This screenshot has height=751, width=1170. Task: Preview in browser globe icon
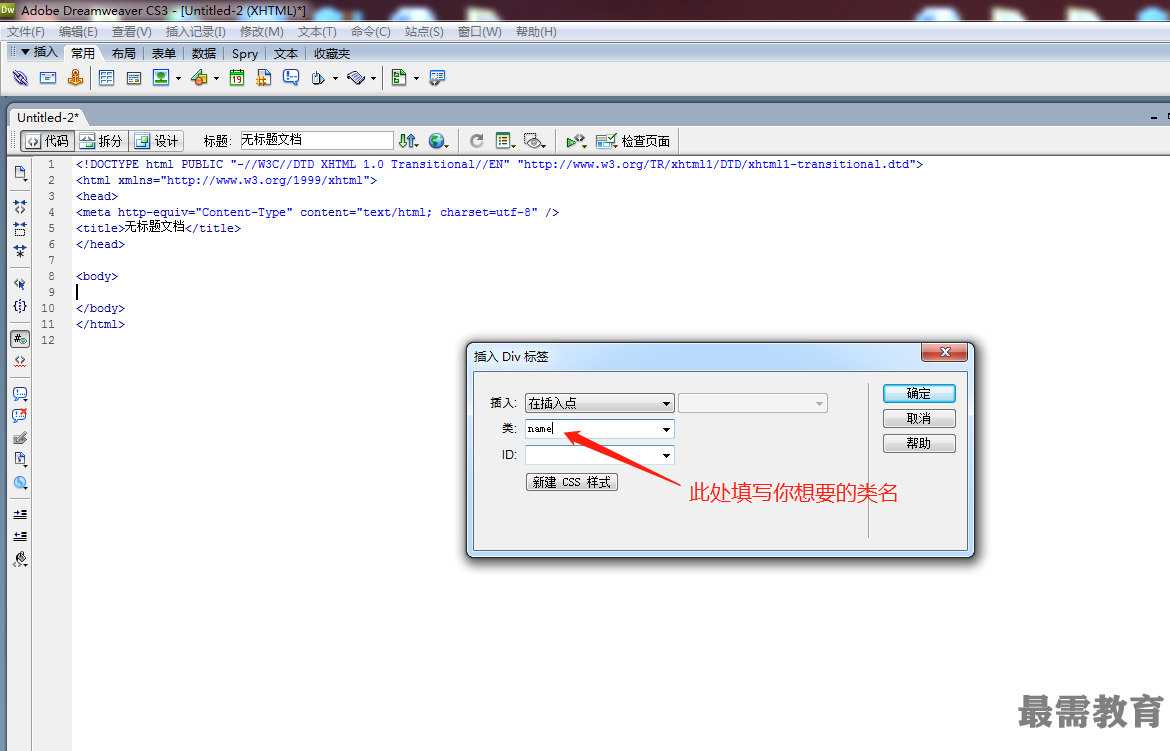tap(438, 140)
